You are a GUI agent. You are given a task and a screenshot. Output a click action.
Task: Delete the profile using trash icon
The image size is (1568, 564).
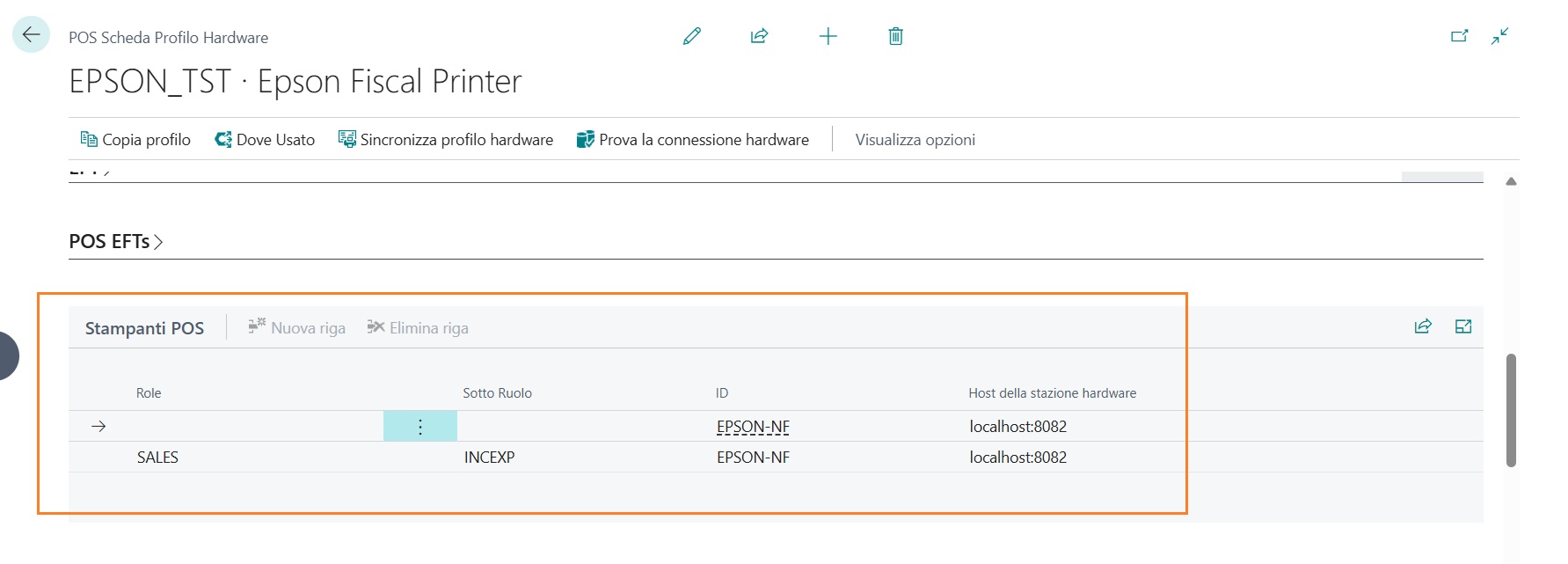pyautogui.click(x=895, y=36)
